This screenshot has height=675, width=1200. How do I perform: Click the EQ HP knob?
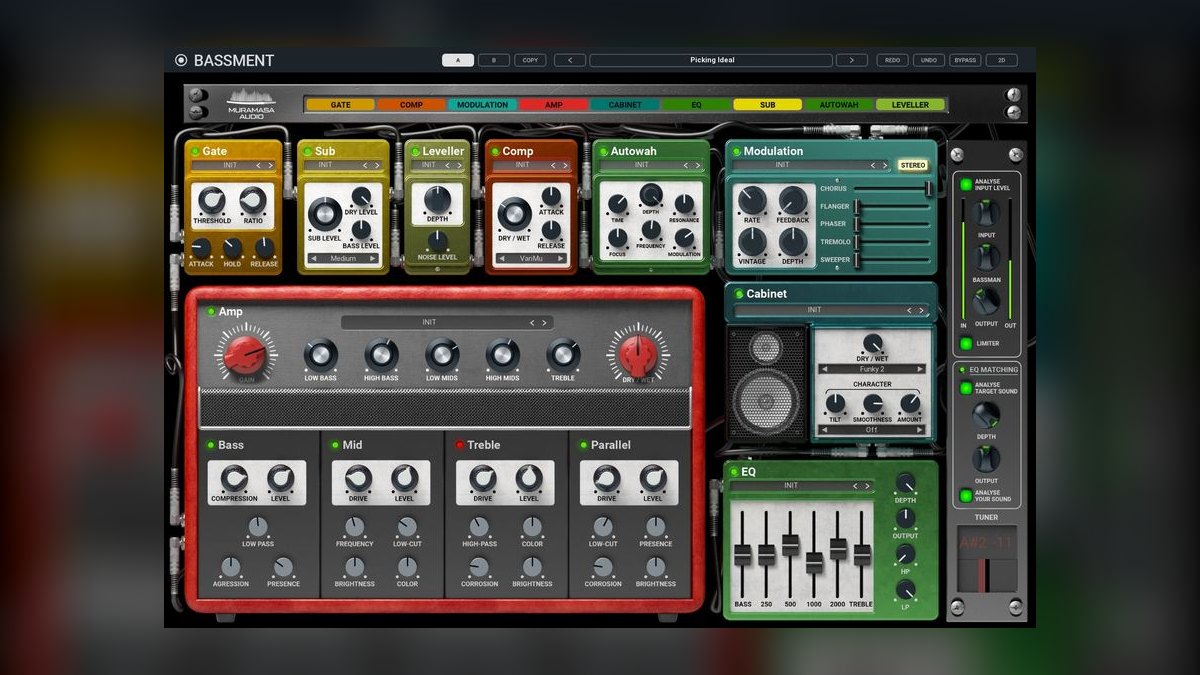pyautogui.click(x=905, y=553)
